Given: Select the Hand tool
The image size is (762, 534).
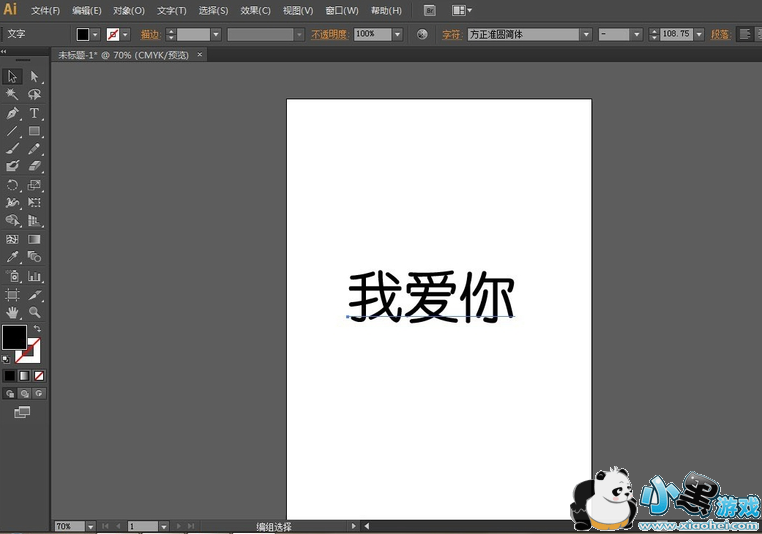Looking at the screenshot, I should (x=12, y=313).
